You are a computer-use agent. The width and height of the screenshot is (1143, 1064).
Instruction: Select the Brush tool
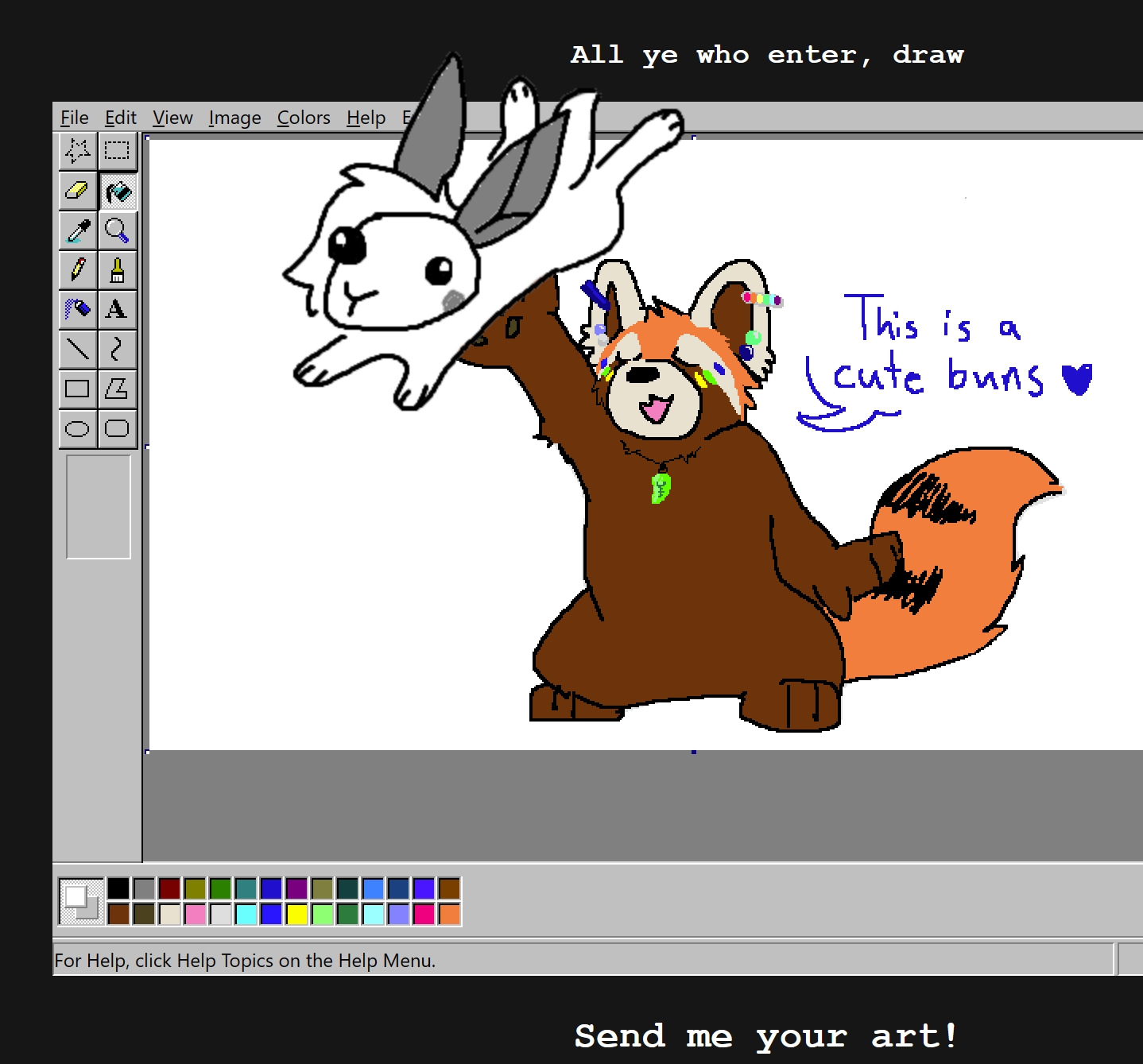[x=118, y=269]
